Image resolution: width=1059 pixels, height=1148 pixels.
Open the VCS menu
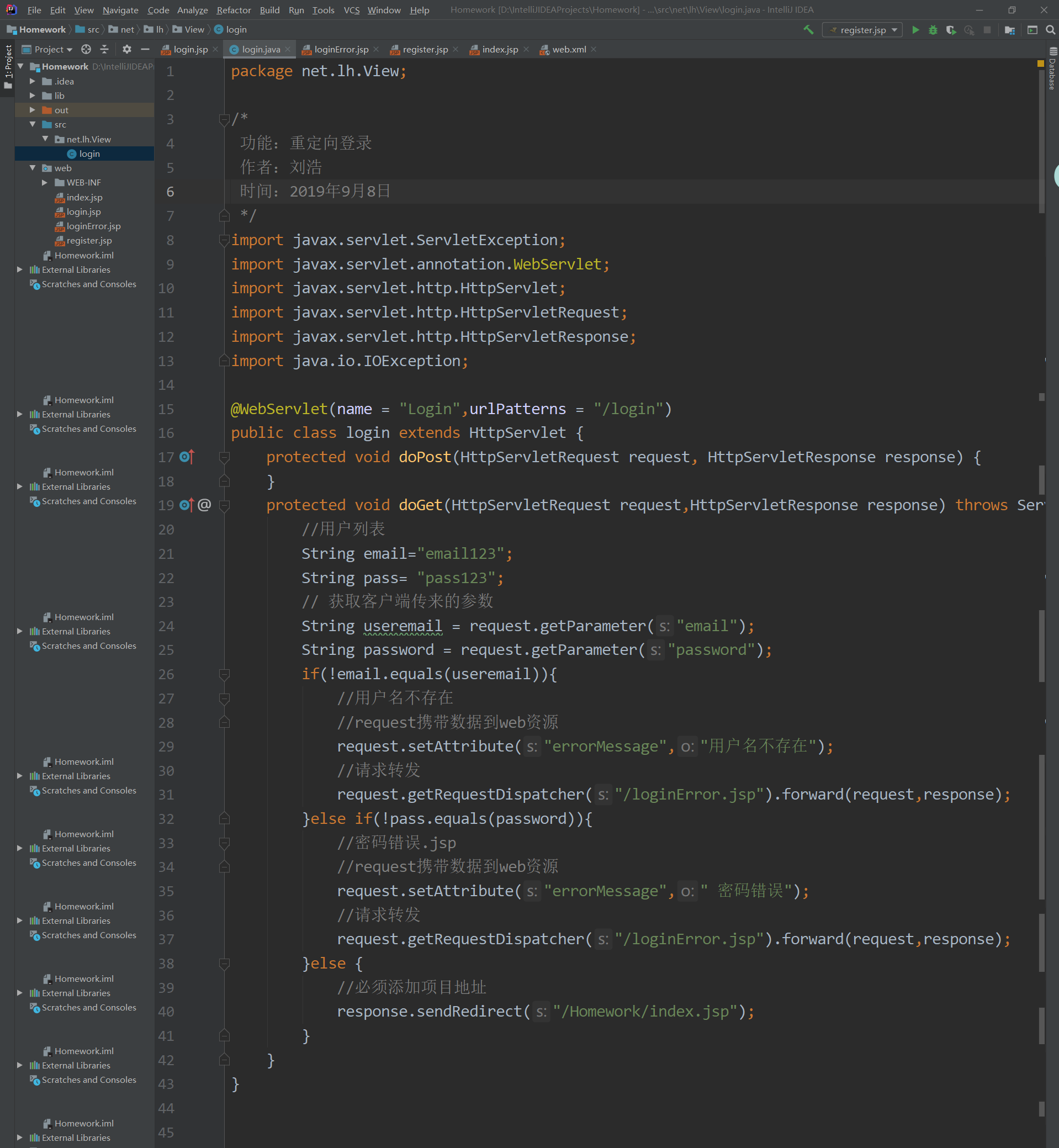pos(351,10)
